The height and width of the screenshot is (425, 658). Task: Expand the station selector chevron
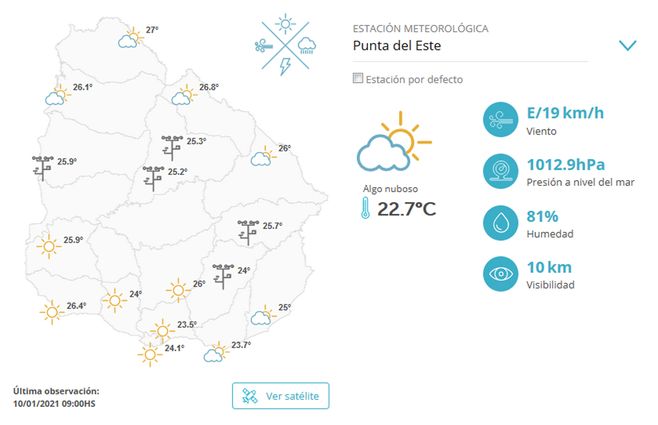tap(627, 46)
